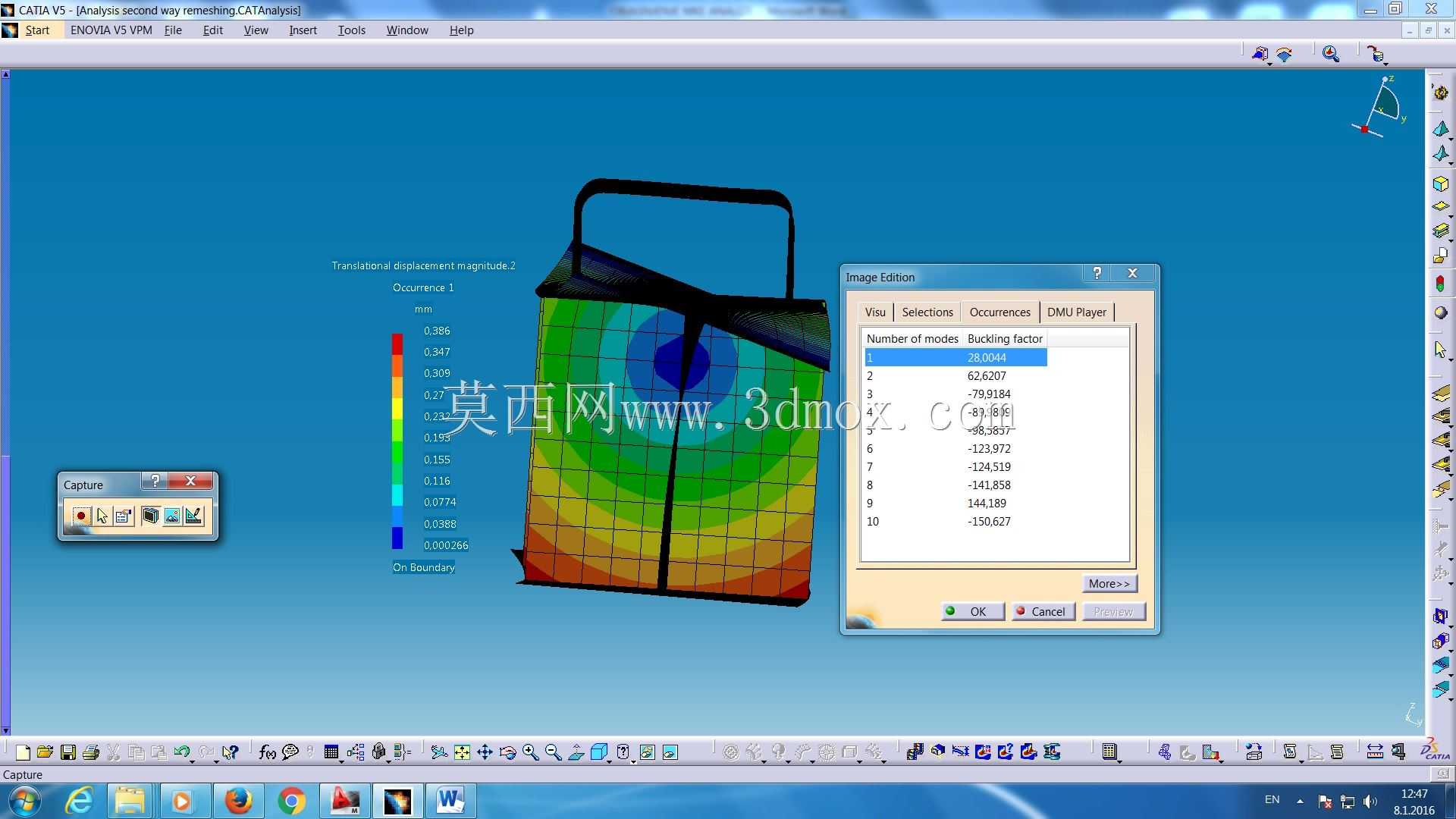1456x819 pixels.
Task: Click OK in Image Edition dialog
Action: click(973, 612)
